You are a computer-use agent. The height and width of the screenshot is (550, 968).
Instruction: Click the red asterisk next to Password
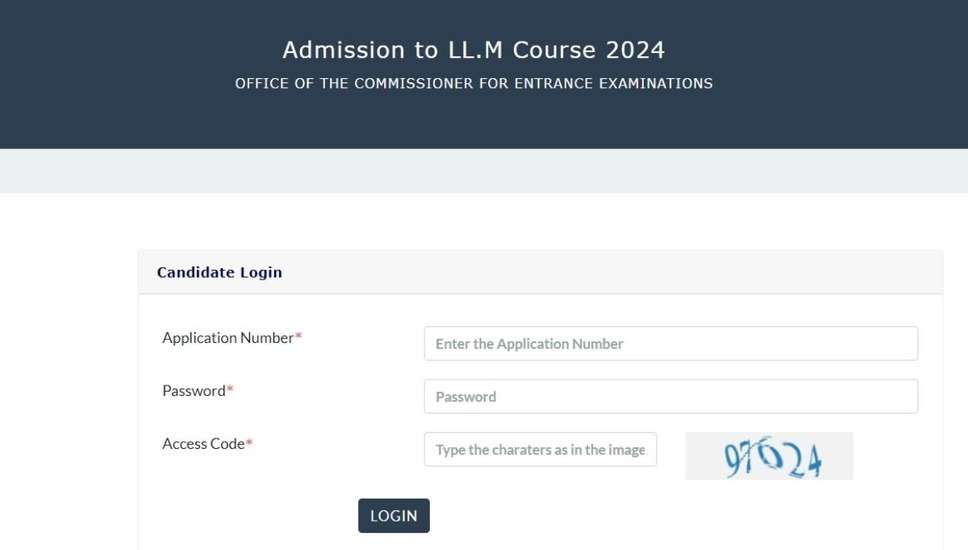(230, 390)
